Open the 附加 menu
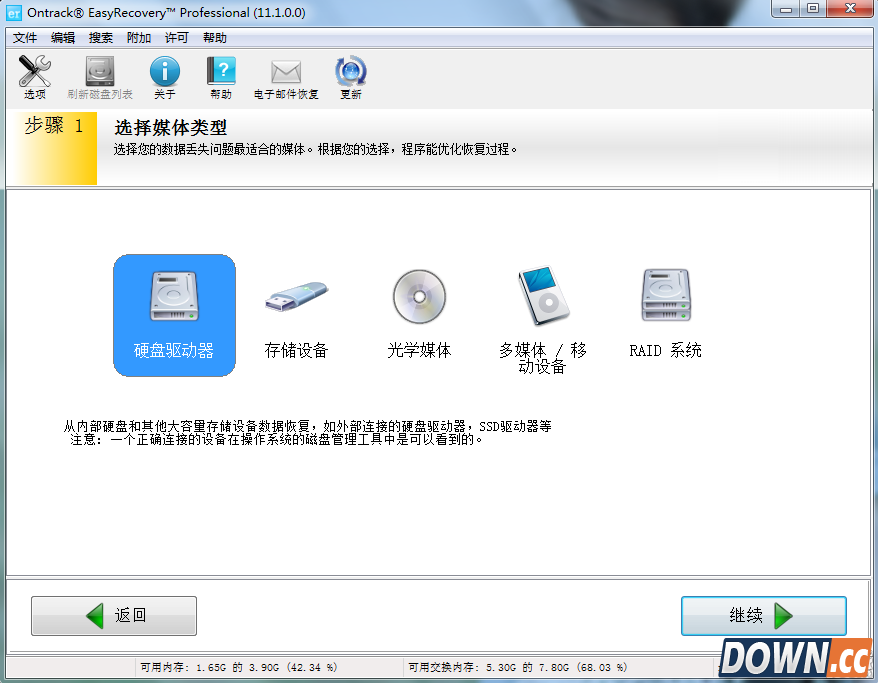The height and width of the screenshot is (683, 878). pyautogui.click(x=137, y=37)
